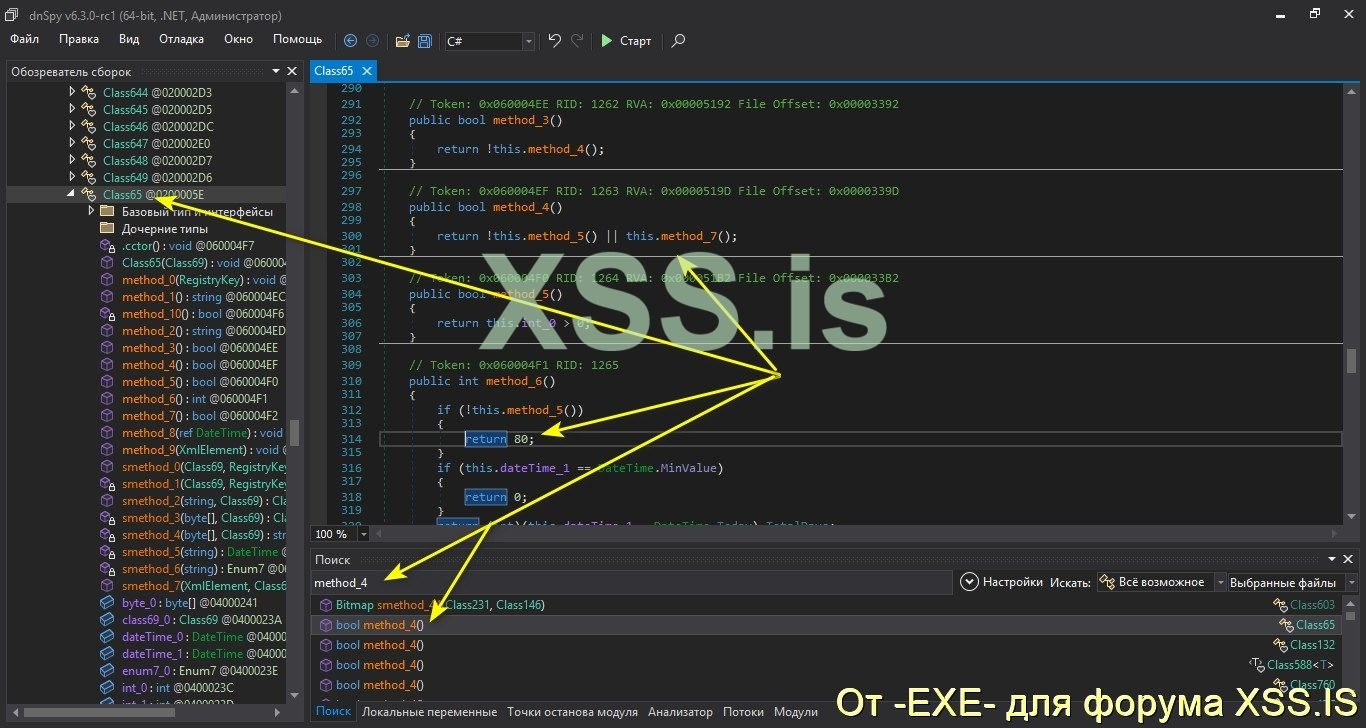
Task: Undo the last action in the toolbar
Action: (555, 41)
